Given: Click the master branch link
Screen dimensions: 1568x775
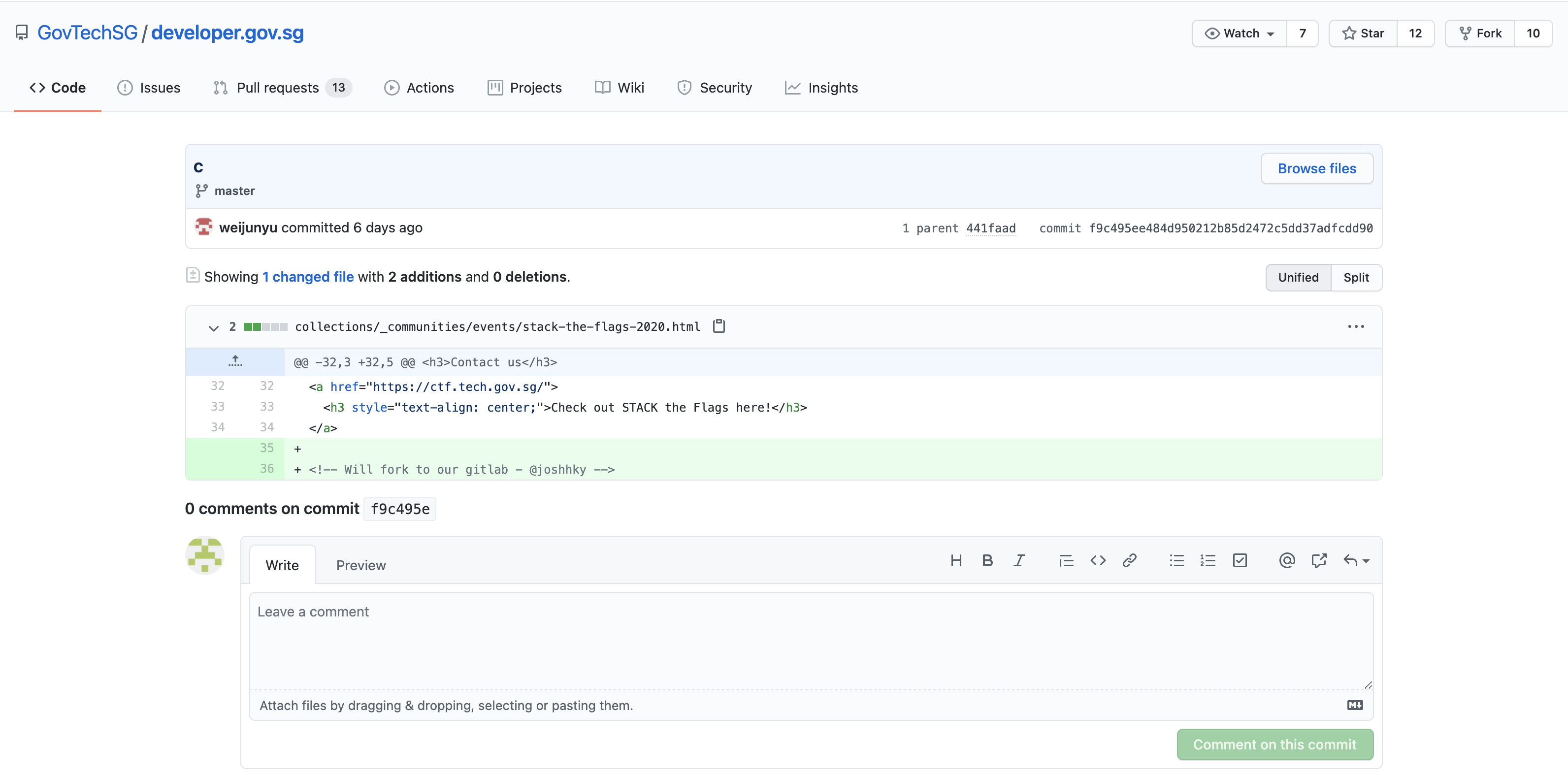Looking at the screenshot, I should point(234,191).
